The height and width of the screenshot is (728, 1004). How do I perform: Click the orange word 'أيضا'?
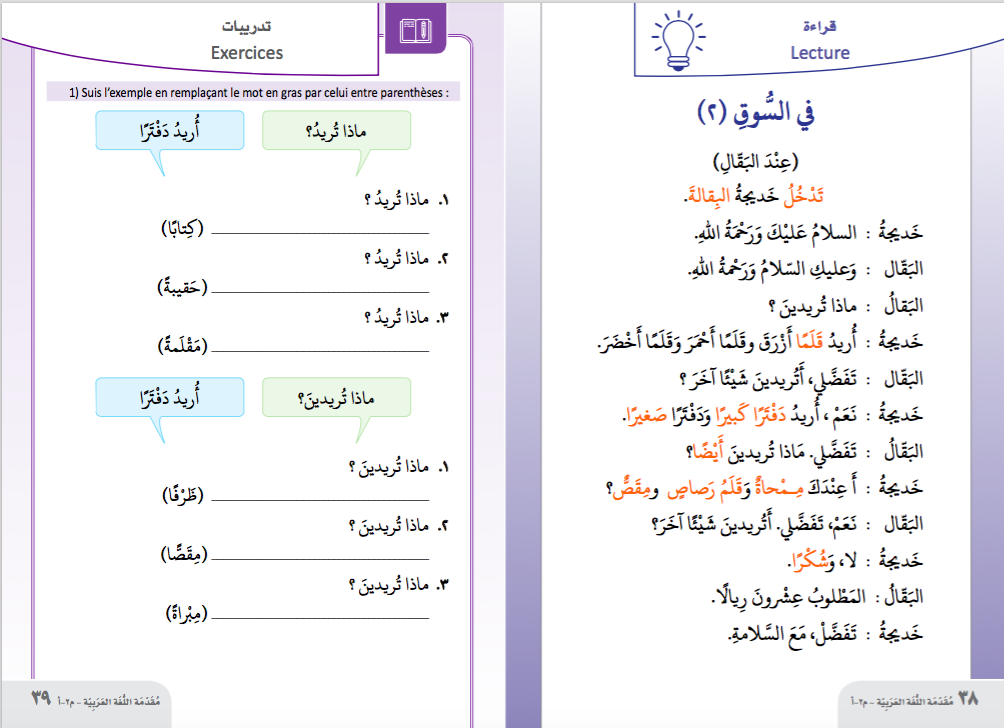coord(709,451)
